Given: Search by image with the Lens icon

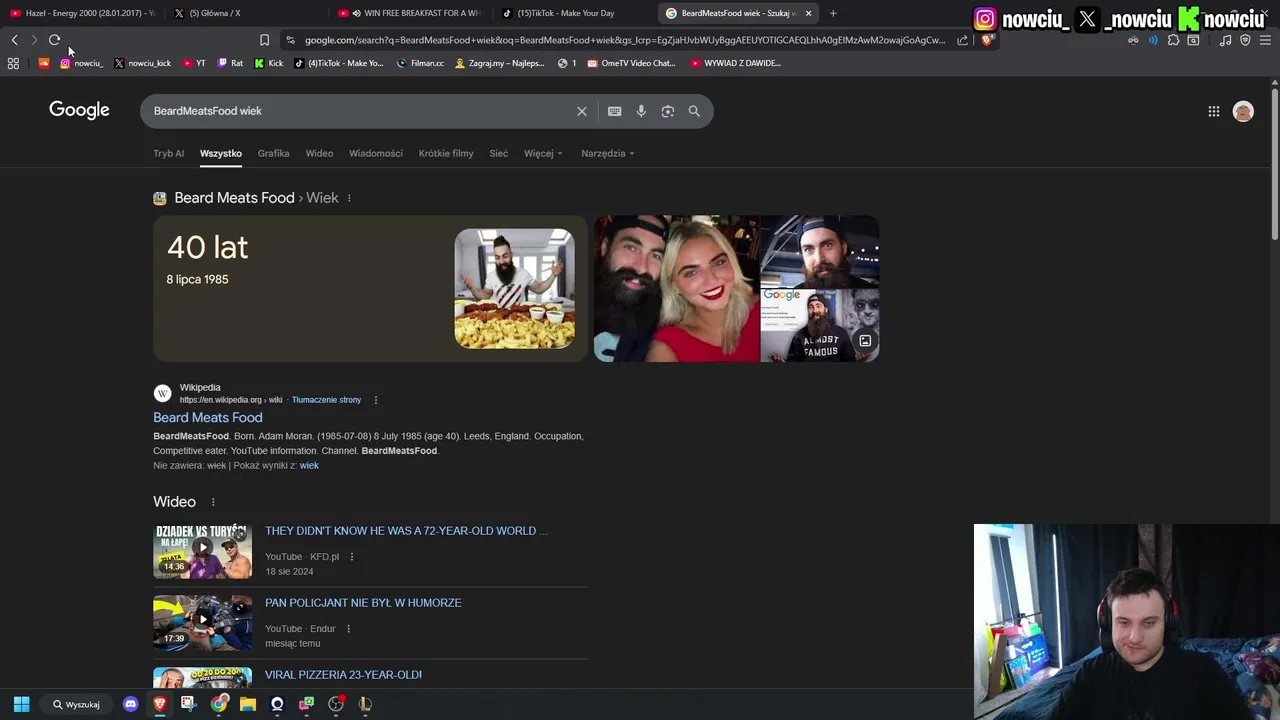Looking at the screenshot, I should (x=667, y=111).
